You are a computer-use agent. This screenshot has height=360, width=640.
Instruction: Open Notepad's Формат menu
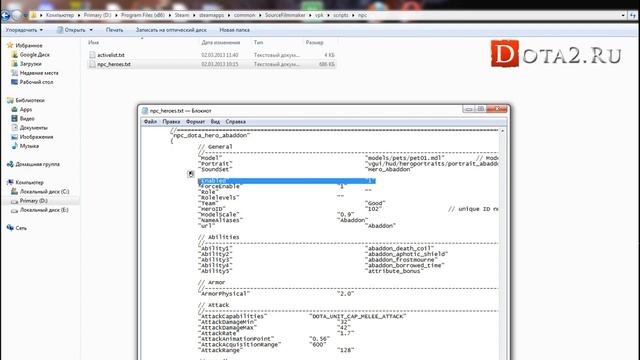196,122
